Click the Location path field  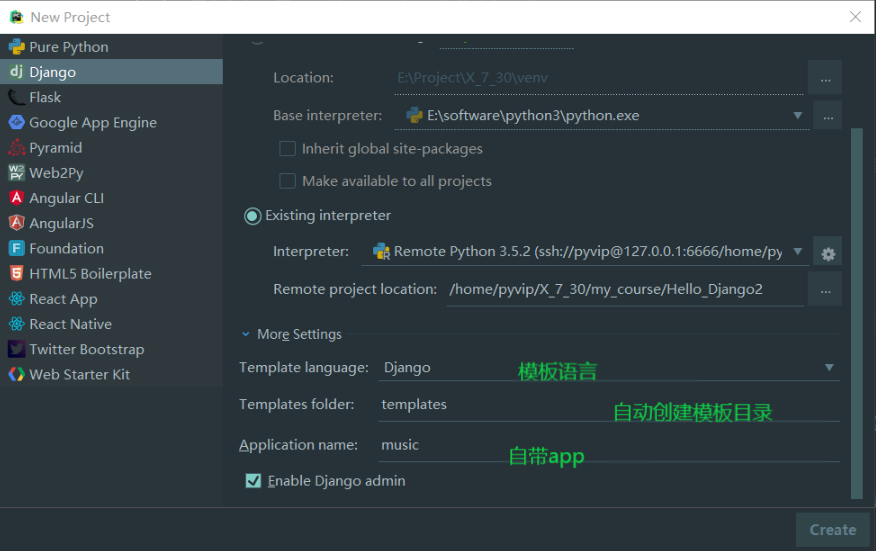[x=599, y=78]
